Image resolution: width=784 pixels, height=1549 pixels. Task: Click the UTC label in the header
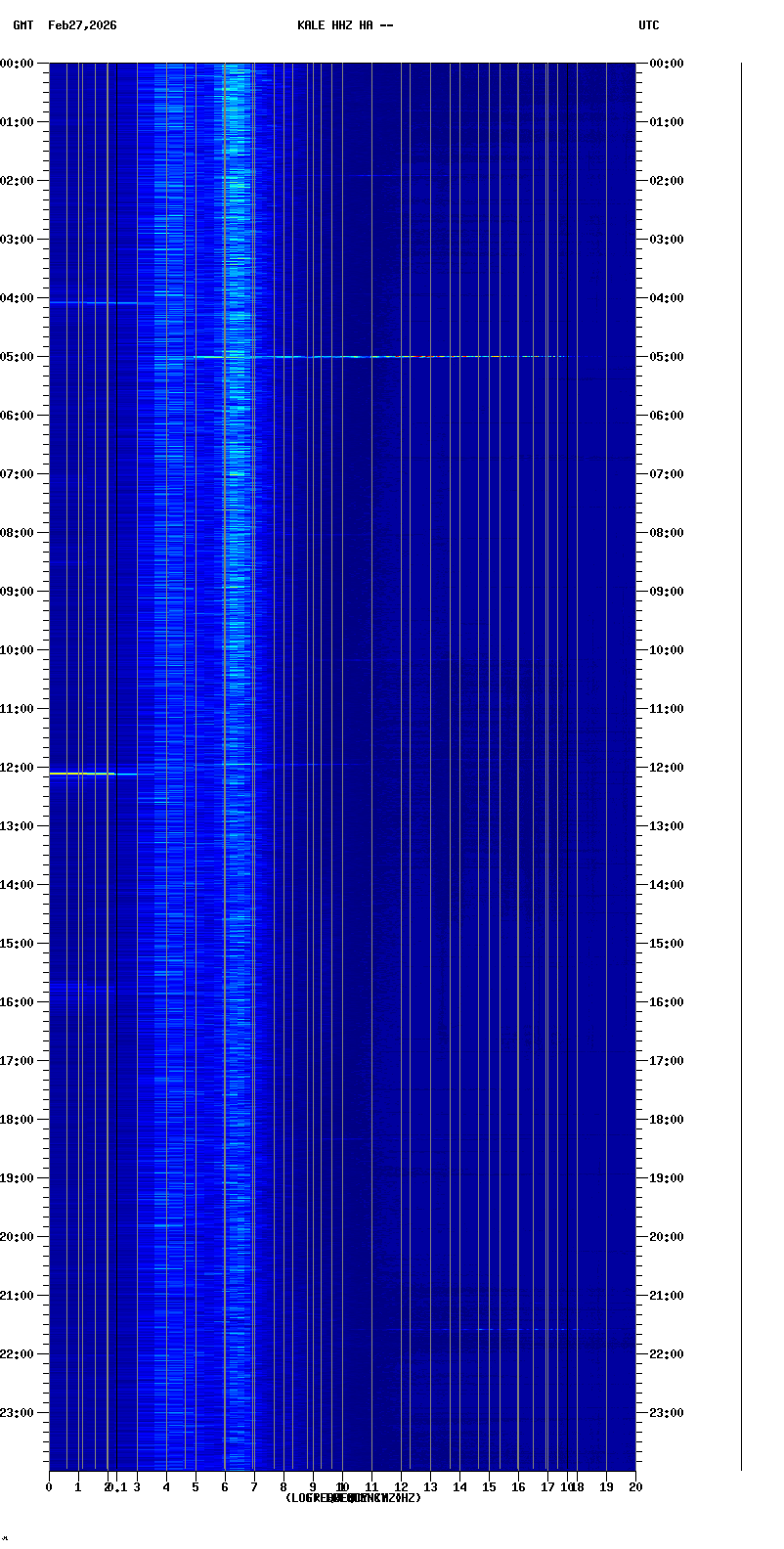click(648, 25)
